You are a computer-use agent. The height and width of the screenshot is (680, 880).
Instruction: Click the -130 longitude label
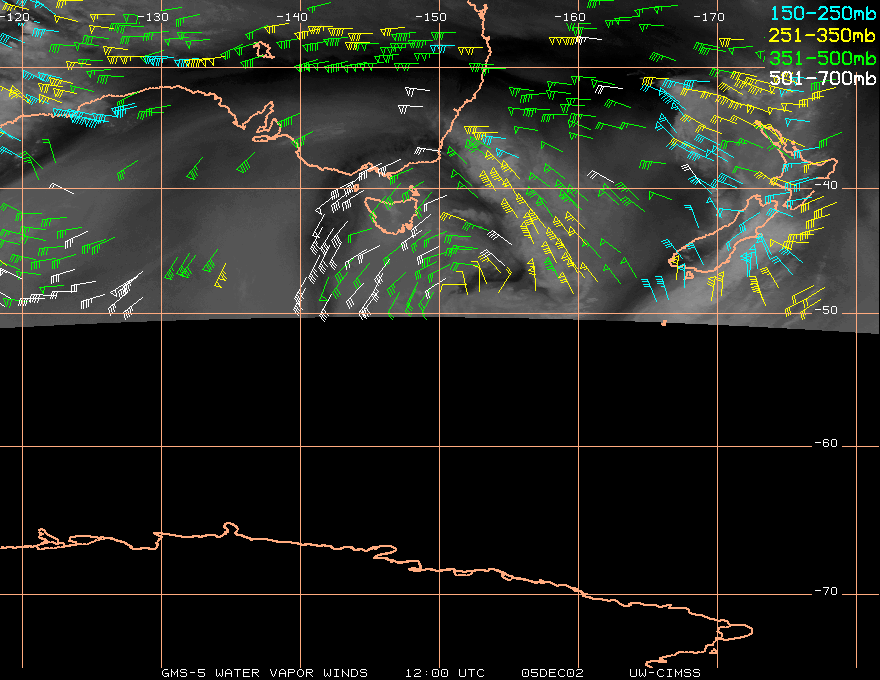pyautogui.click(x=153, y=17)
